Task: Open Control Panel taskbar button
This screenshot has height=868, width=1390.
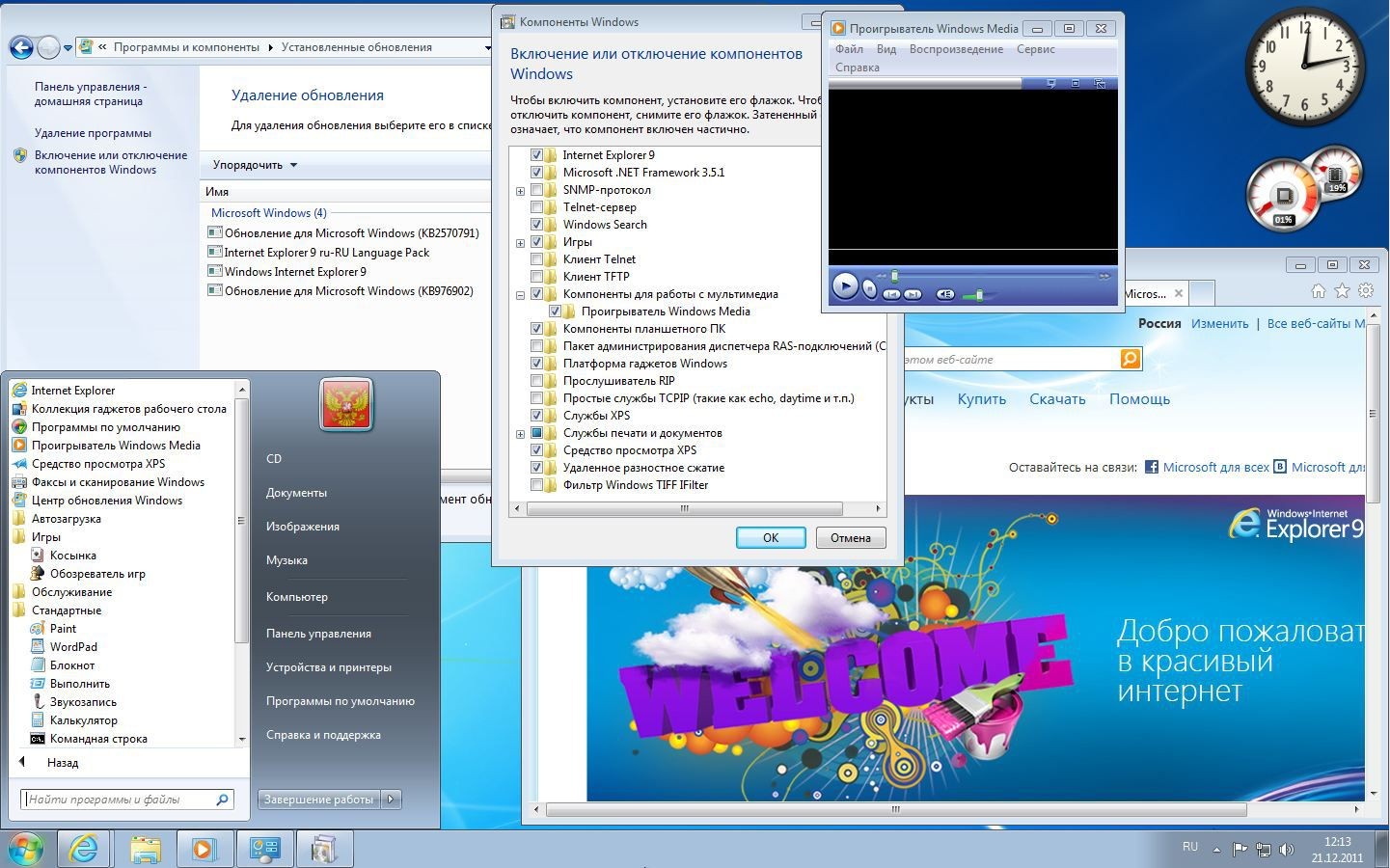Action: point(264,849)
